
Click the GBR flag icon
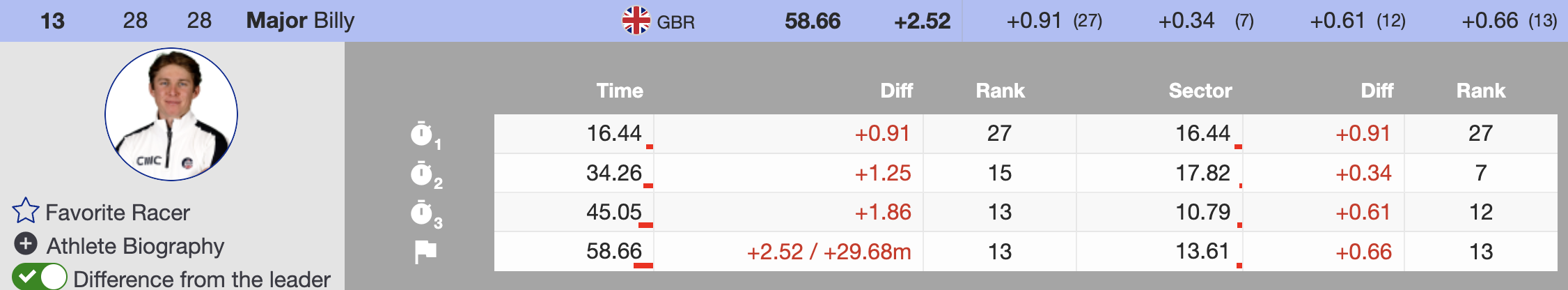(636, 20)
